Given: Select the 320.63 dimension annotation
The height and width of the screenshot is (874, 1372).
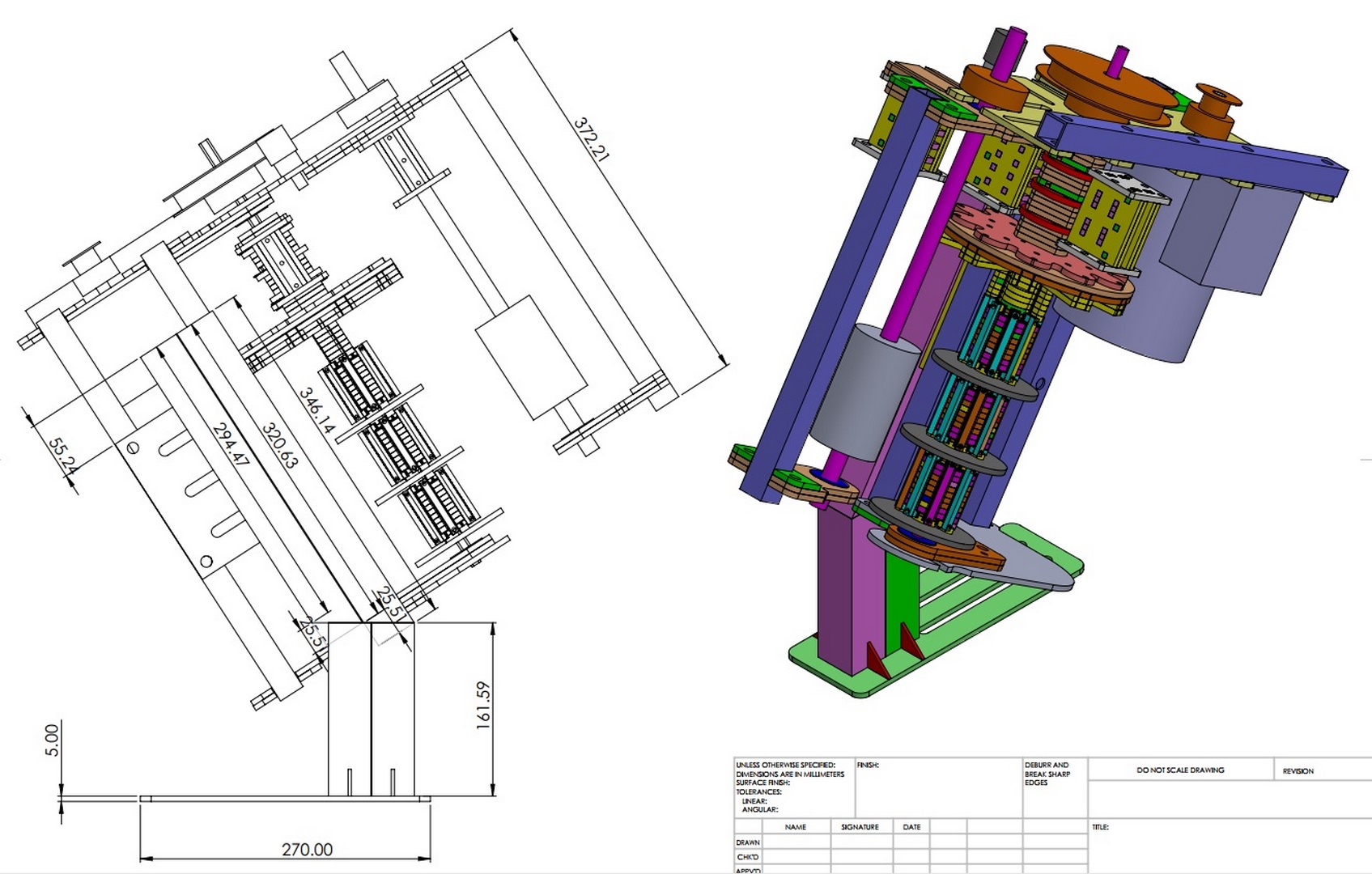Looking at the screenshot, I should pyautogui.click(x=280, y=446).
